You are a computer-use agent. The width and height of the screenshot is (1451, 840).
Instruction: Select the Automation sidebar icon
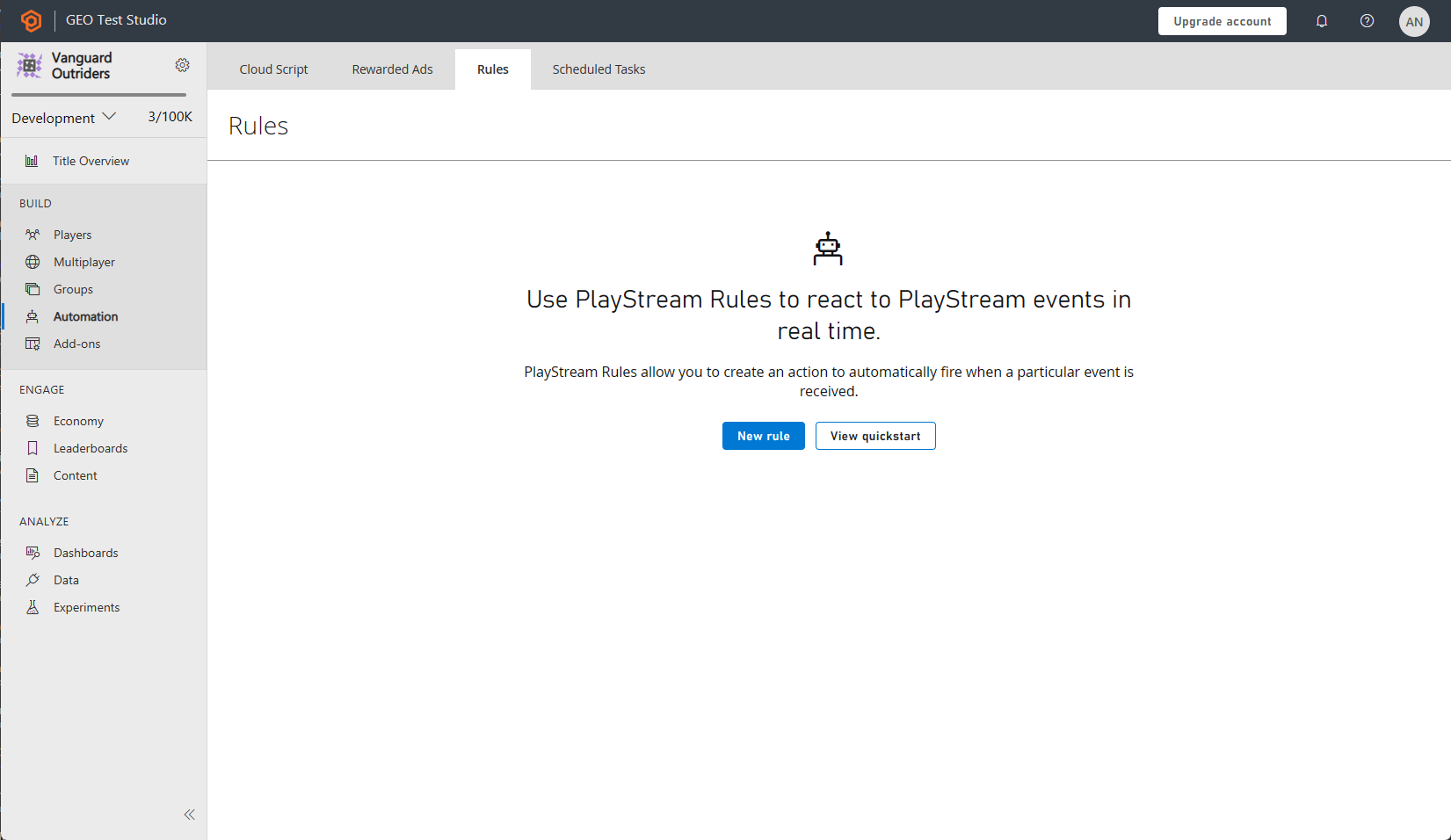pos(33,315)
